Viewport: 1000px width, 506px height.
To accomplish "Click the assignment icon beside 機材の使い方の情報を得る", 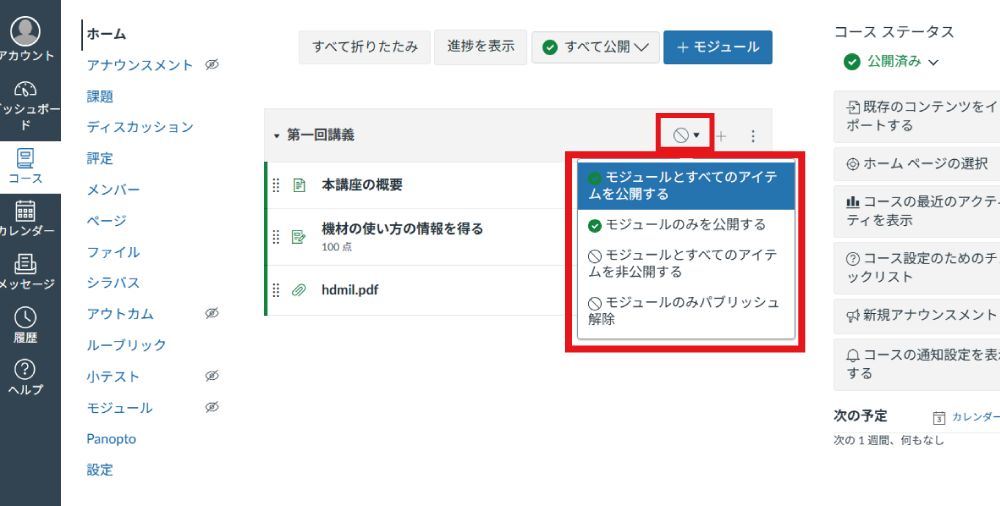I will (x=298, y=237).
